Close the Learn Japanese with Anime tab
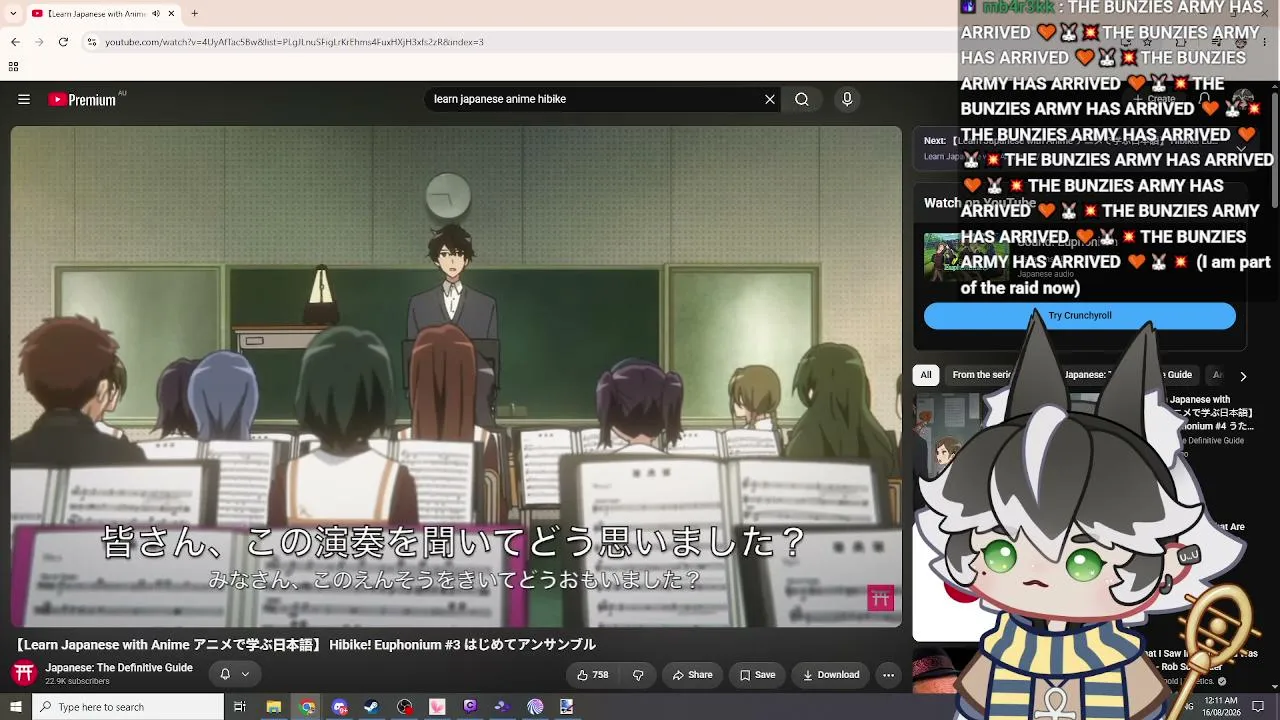1280x720 pixels. (x=171, y=13)
